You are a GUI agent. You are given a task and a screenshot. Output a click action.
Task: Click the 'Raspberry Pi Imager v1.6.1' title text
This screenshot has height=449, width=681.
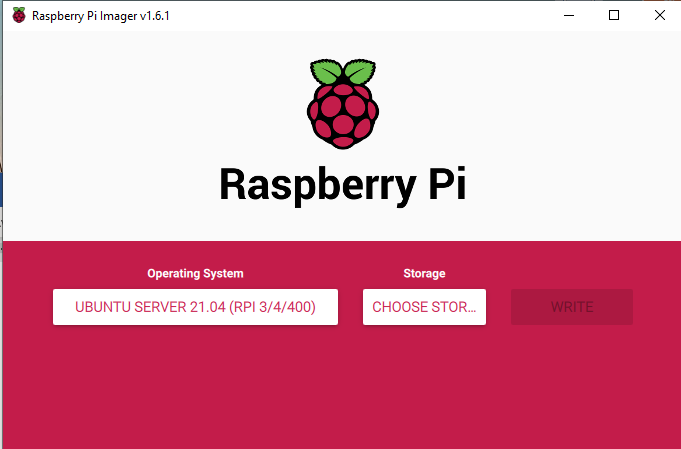[x=101, y=16]
